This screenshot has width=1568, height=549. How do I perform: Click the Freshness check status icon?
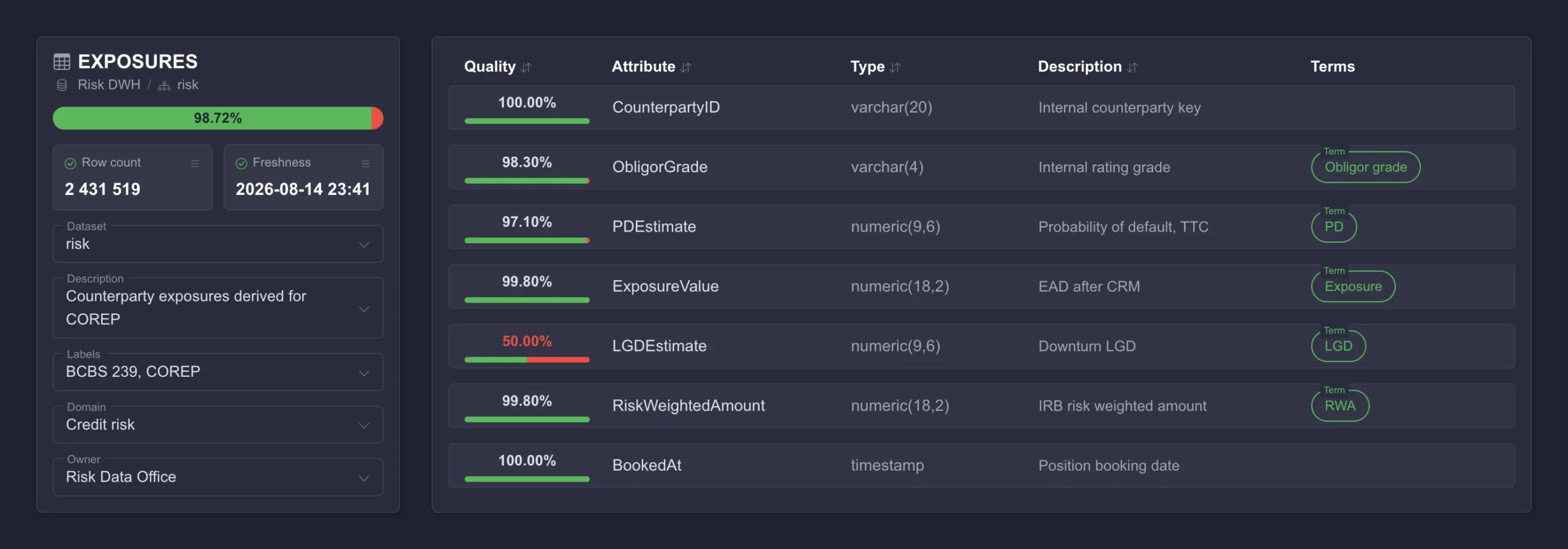241,163
